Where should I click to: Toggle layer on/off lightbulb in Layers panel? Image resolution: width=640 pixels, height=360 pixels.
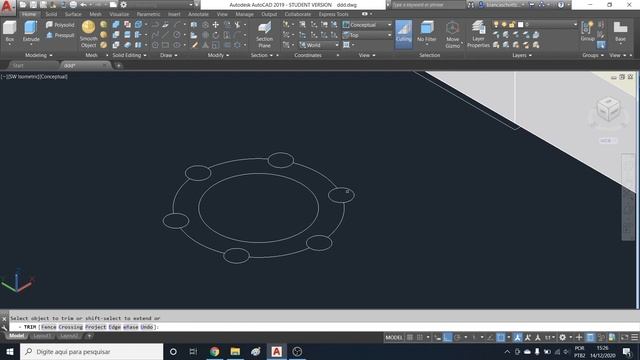pos(496,25)
